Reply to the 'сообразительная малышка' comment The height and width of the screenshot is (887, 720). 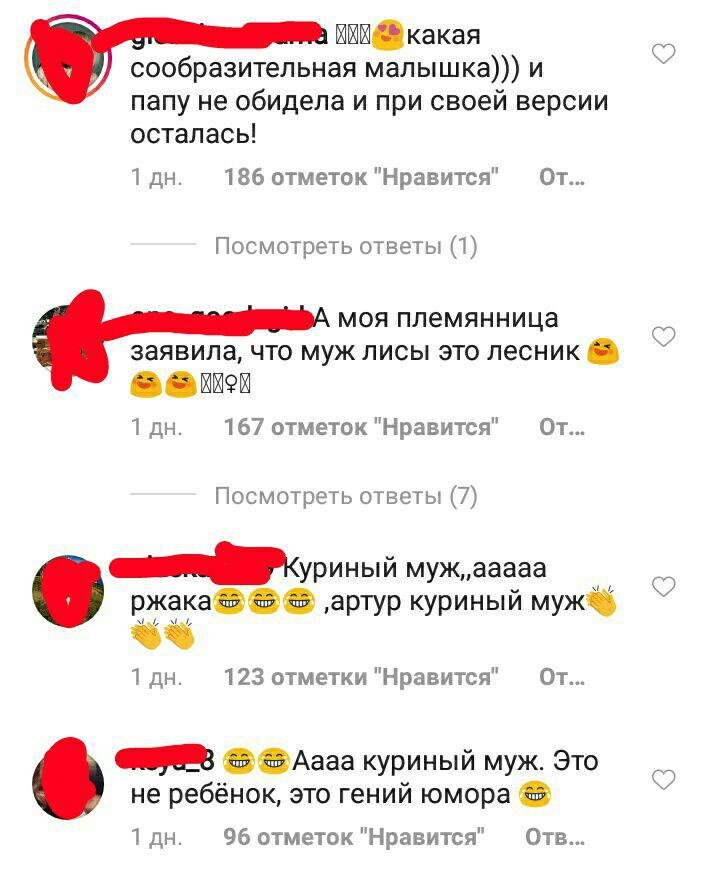(x=562, y=177)
